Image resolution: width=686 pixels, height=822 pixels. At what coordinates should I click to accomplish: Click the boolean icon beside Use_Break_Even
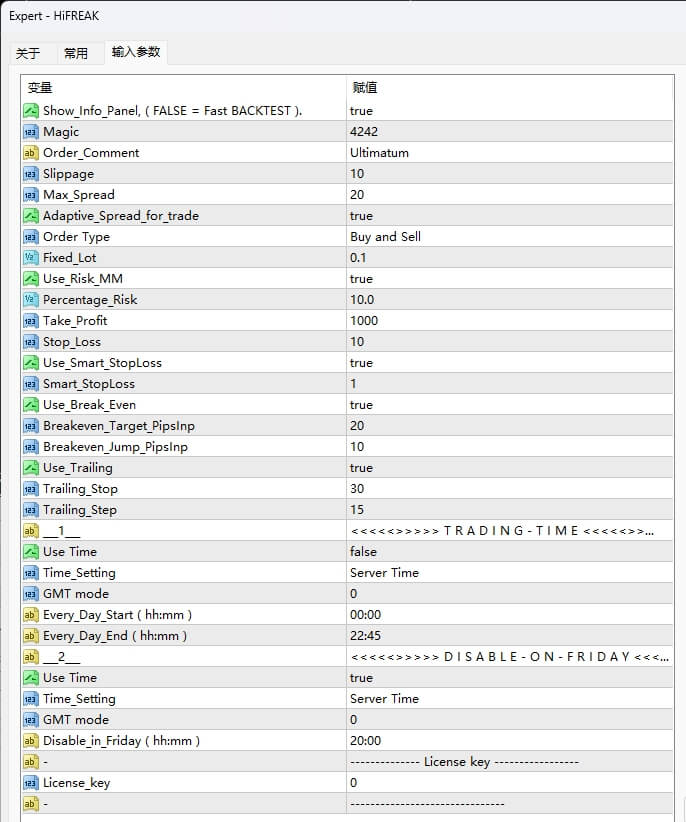(31, 405)
